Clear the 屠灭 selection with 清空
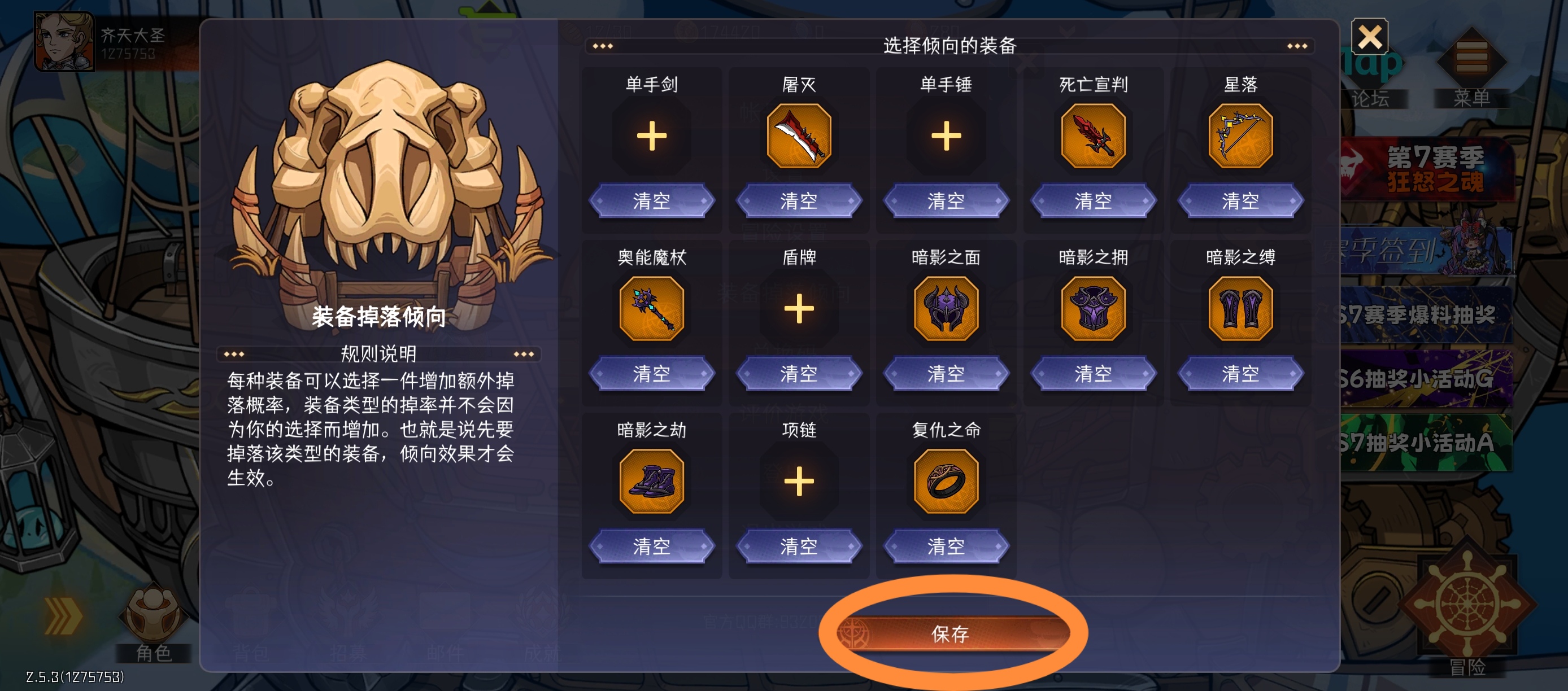The width and height of the screenshot is (1568, 691). 799,201
